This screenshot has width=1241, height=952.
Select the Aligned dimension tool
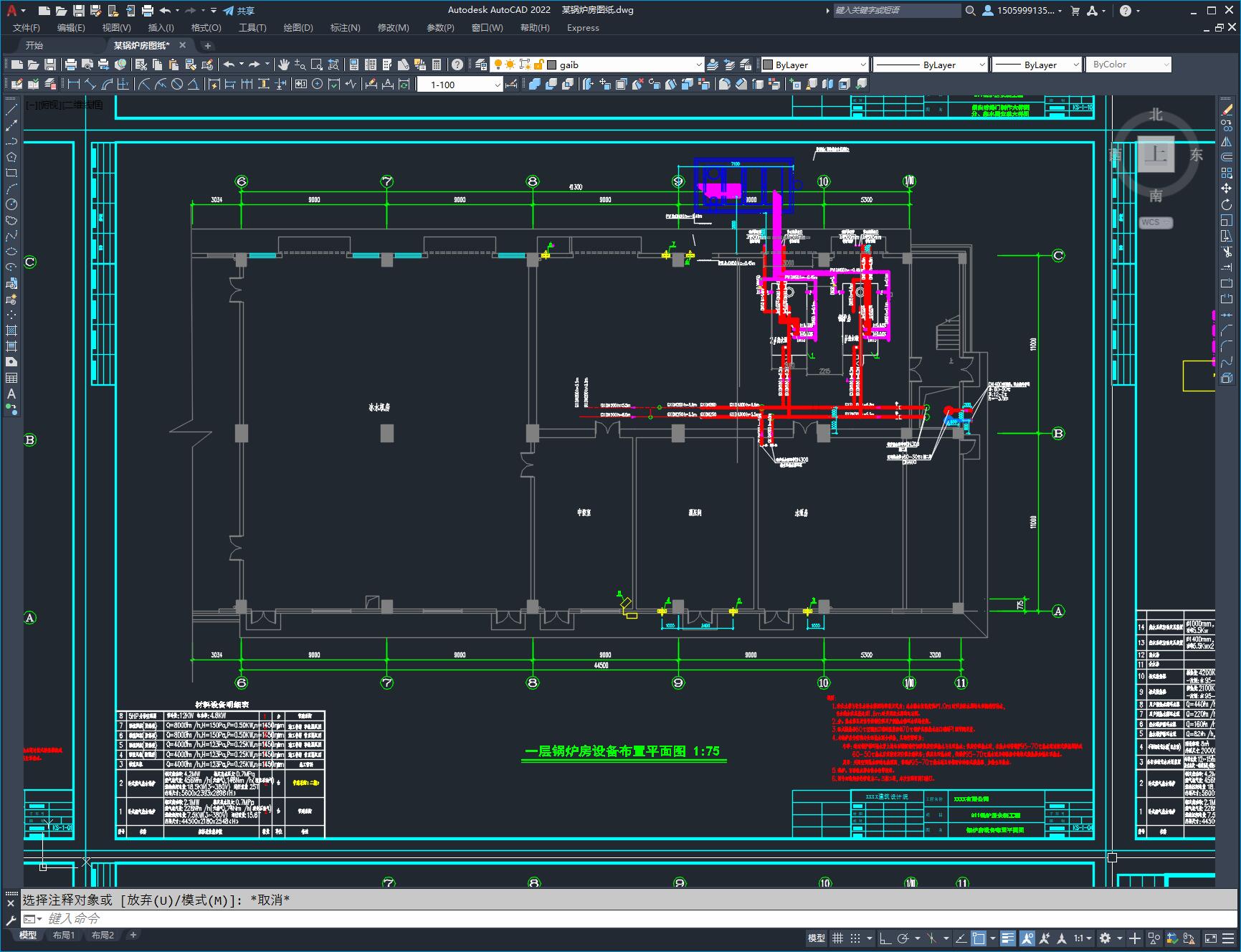[90, 84]
